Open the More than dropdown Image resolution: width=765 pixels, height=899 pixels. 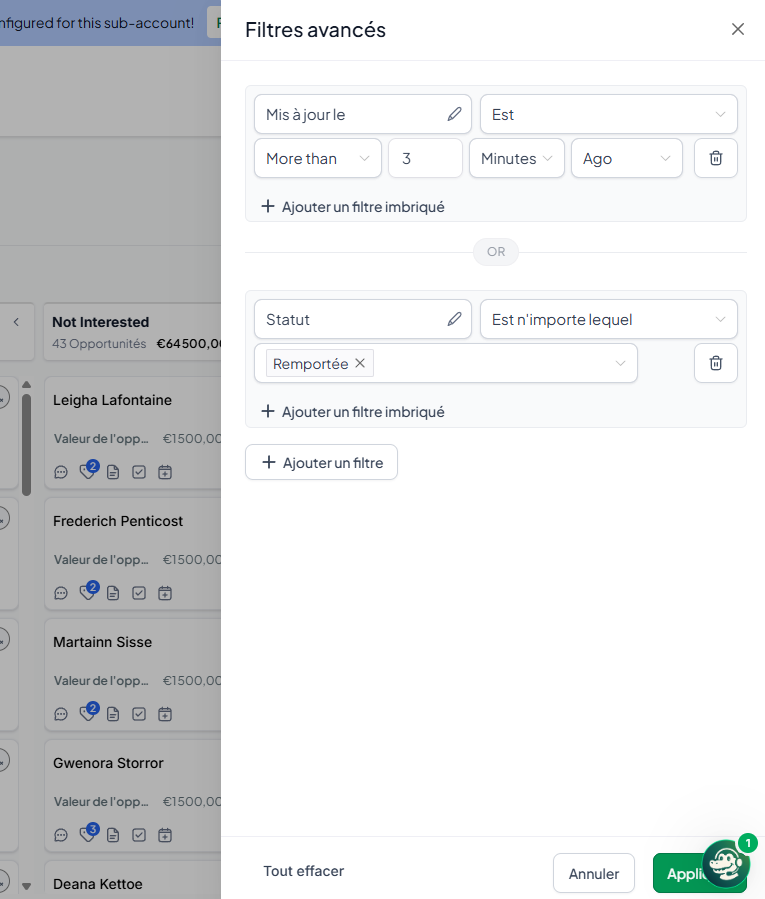click(318, 158)
